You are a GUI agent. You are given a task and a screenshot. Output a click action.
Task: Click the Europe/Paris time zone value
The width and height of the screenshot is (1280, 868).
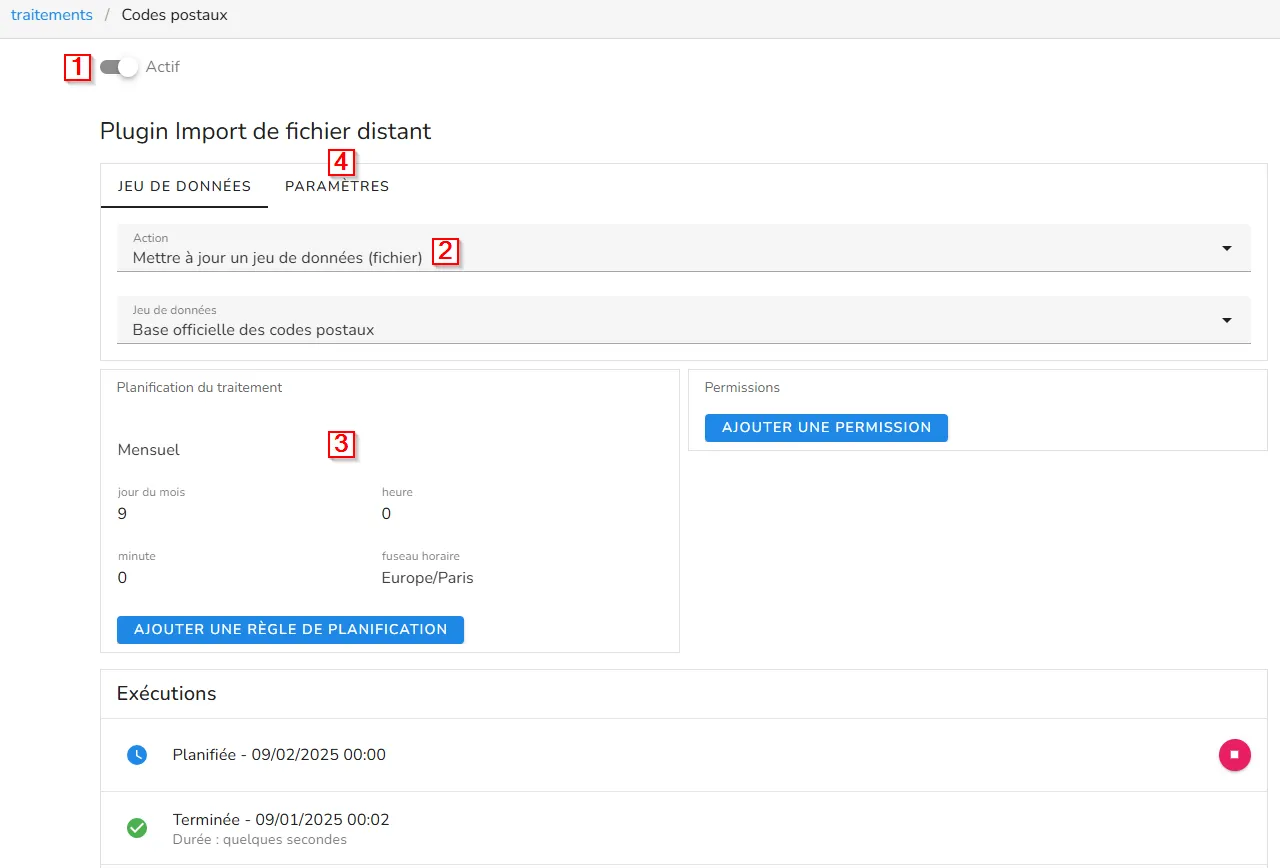point(428,578)
